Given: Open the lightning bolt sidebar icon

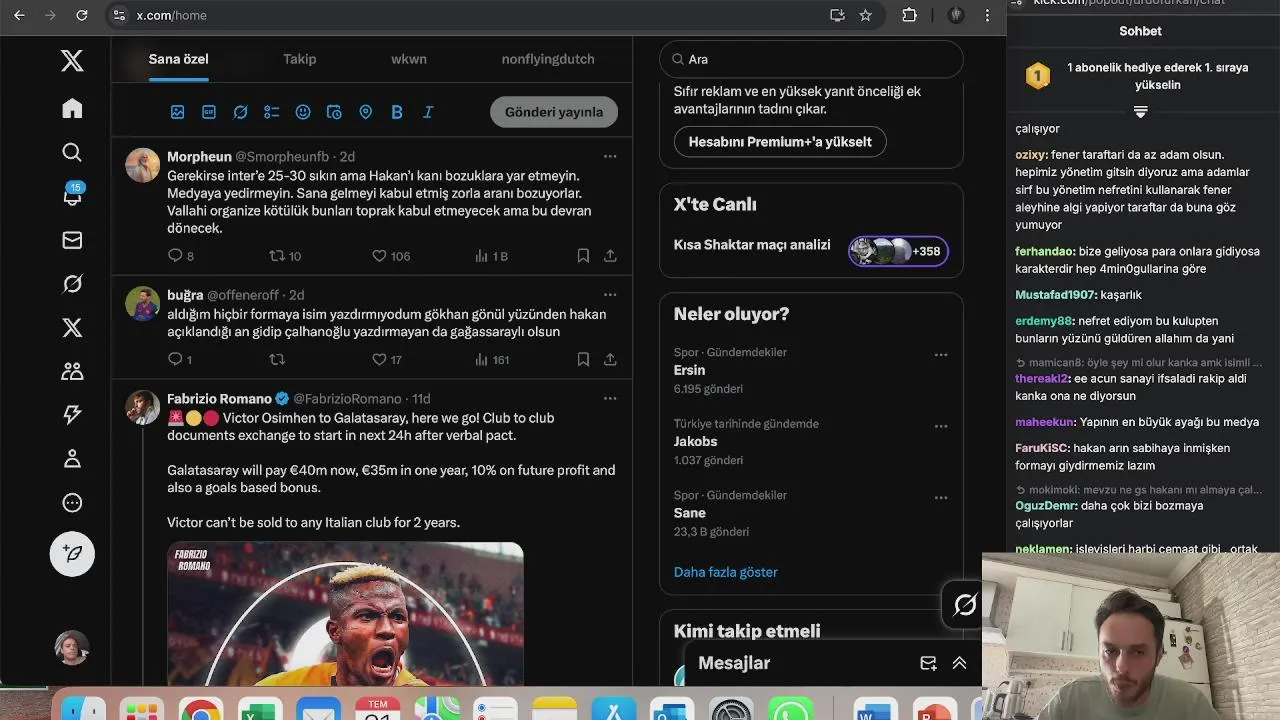Looking at the screenshot, I should point(72,415).
